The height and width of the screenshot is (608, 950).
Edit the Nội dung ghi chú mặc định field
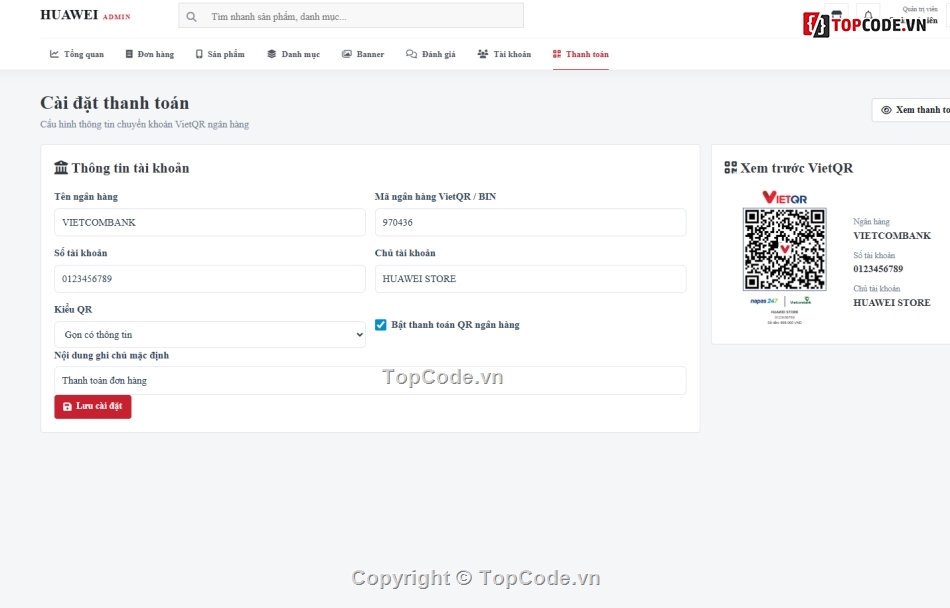(x=370, y=380)
